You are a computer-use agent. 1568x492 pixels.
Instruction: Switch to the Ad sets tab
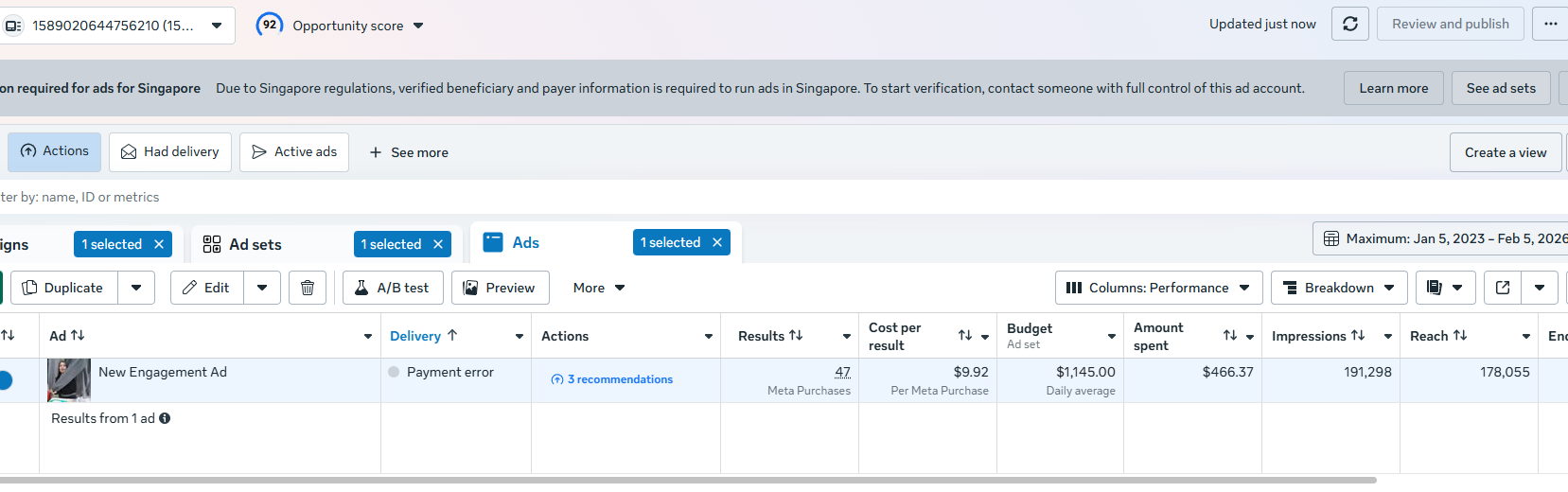(255, 244)
